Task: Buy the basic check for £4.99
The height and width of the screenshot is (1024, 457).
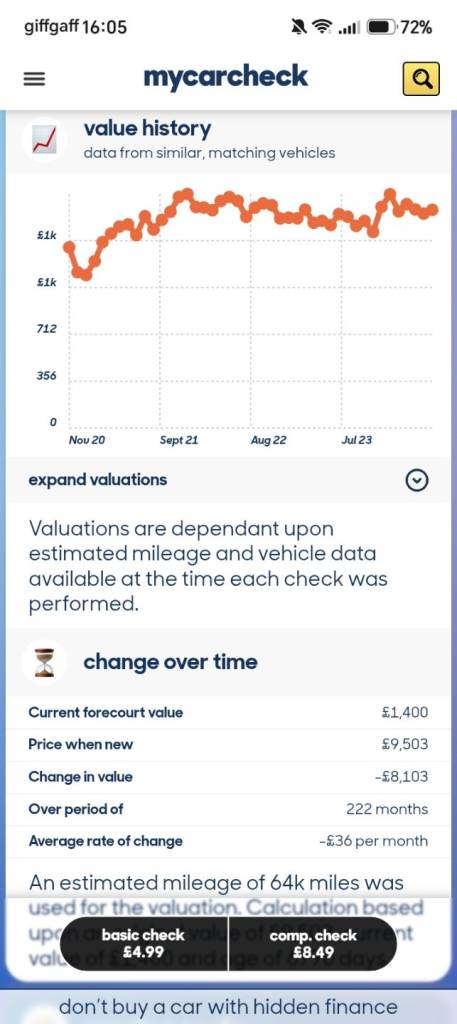Action: pos(144,943)
